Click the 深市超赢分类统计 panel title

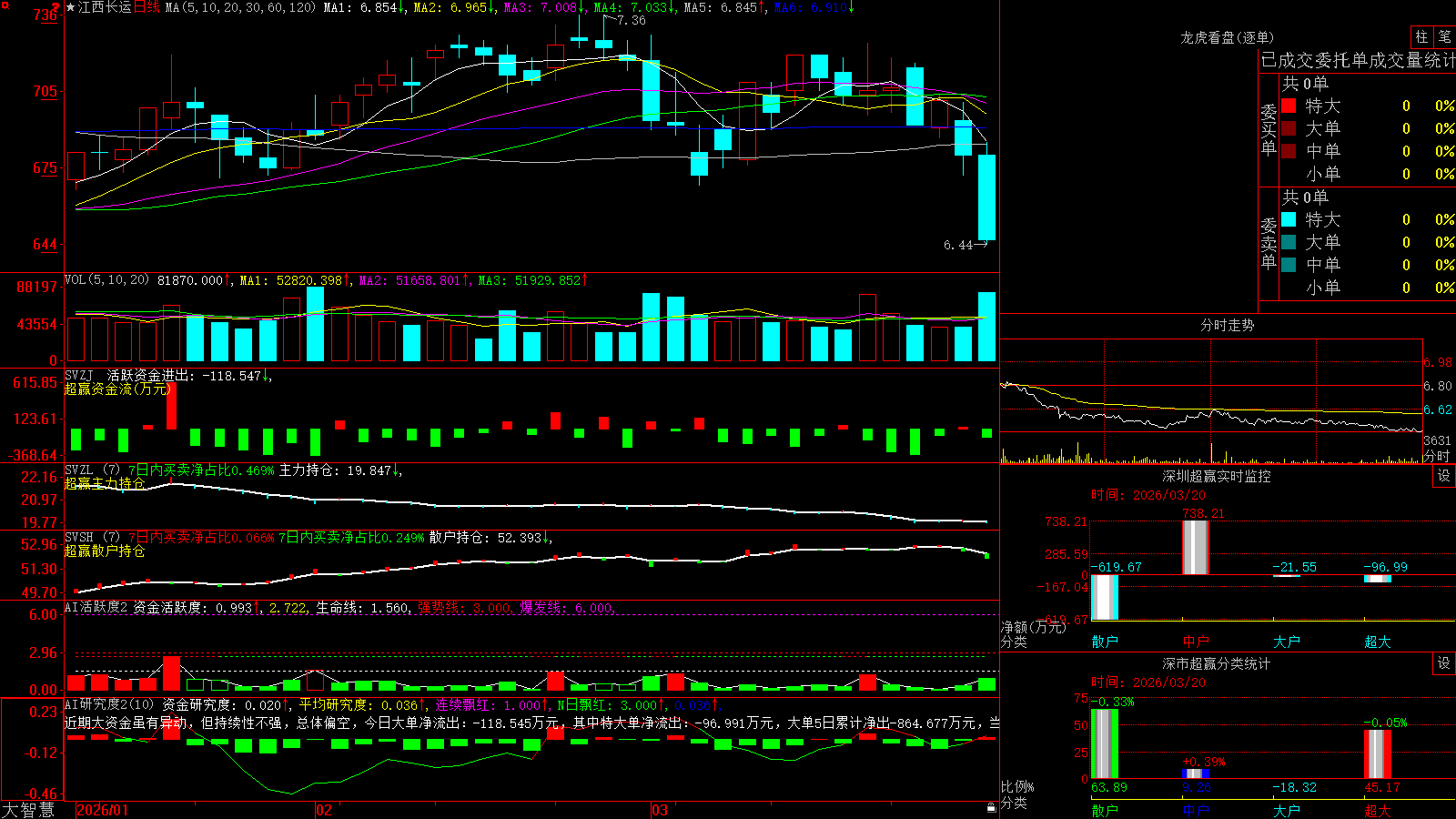click(x=1217, y=663)
